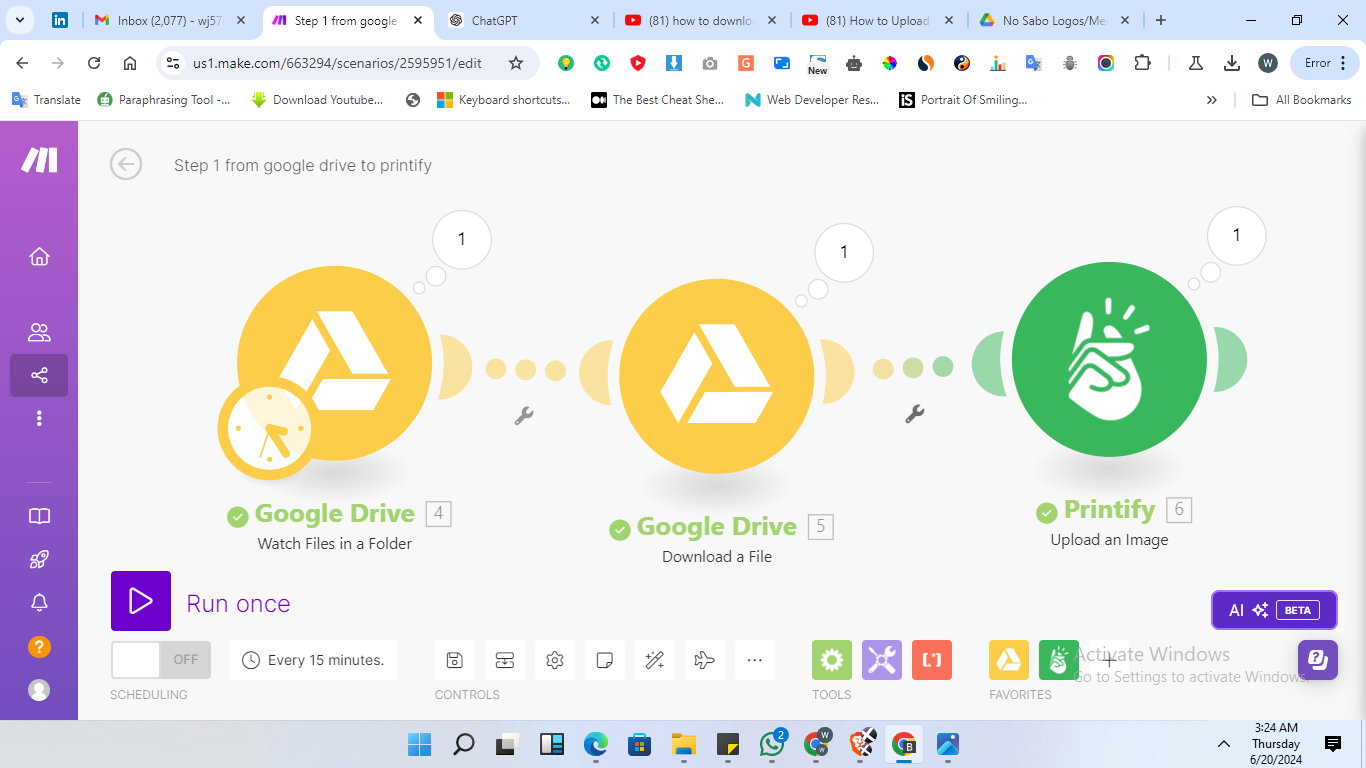Expand the hidden bookmarks chevron
Screen dimensions: 1366x768
coord(1212,100)
